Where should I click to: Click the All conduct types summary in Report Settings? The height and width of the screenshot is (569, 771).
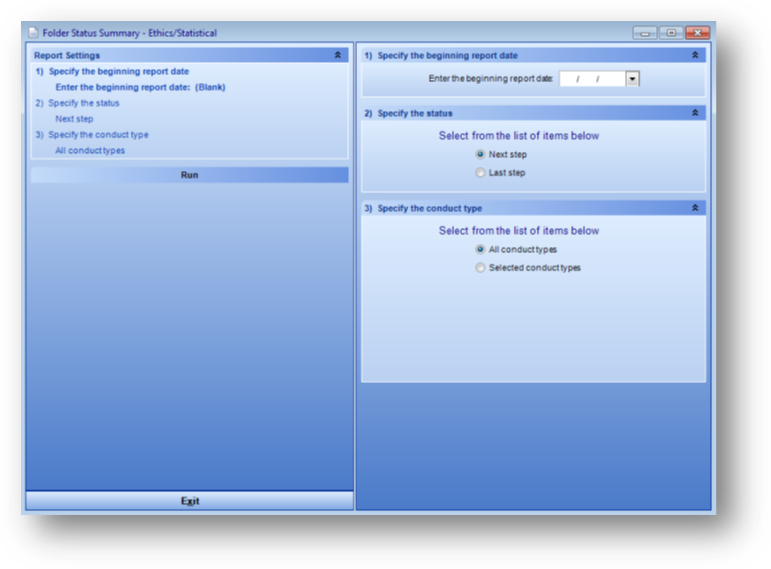point(90,151)
